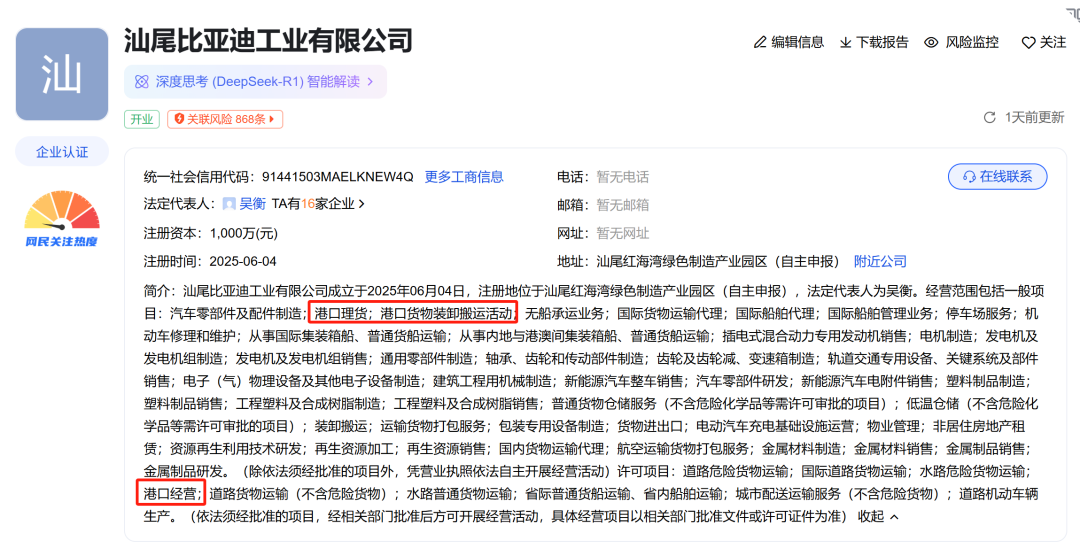
Task: Click 港口货物装卸搬运活动 text in introduction
Action: point(446,314)
